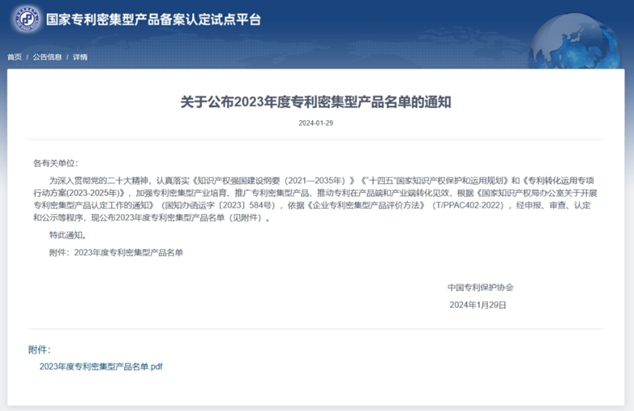
Task: Click the greeting line 各有关单位
Action: pyautogui.click(x=54, y=162)
